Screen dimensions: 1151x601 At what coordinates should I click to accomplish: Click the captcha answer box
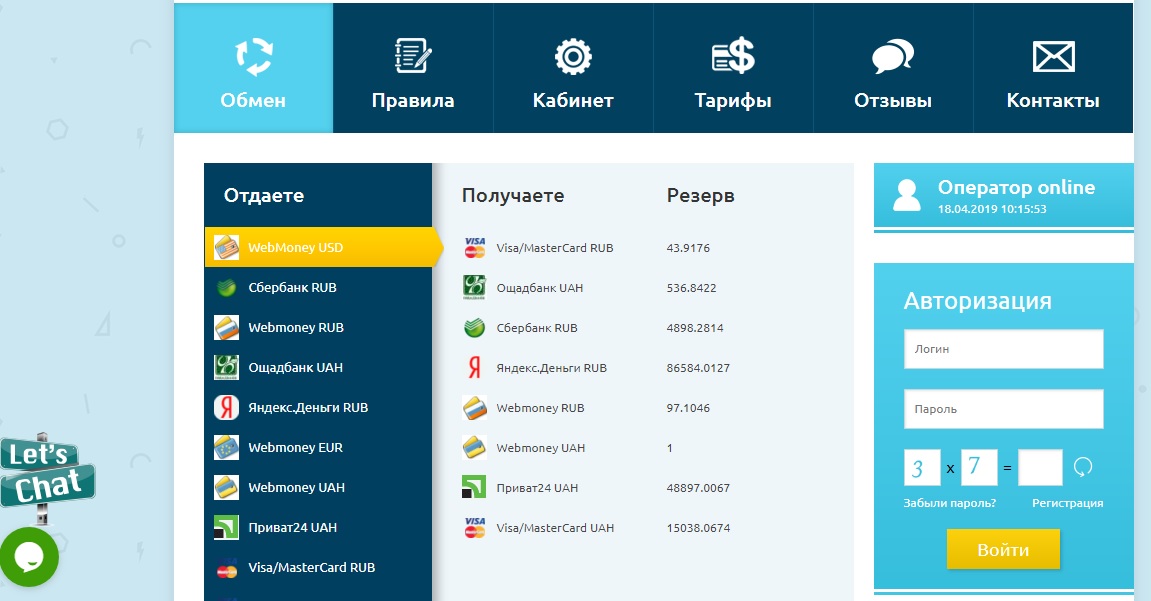click(x=1040, y=467)
